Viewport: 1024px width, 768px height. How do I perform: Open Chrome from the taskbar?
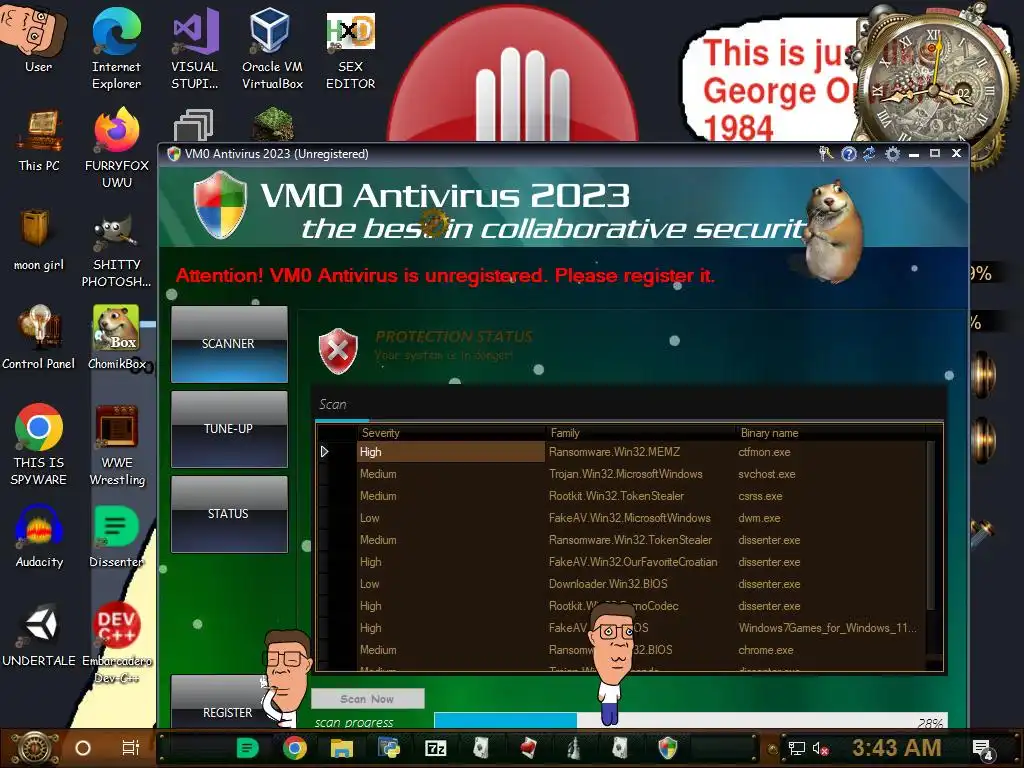click(x=295, y=748)
